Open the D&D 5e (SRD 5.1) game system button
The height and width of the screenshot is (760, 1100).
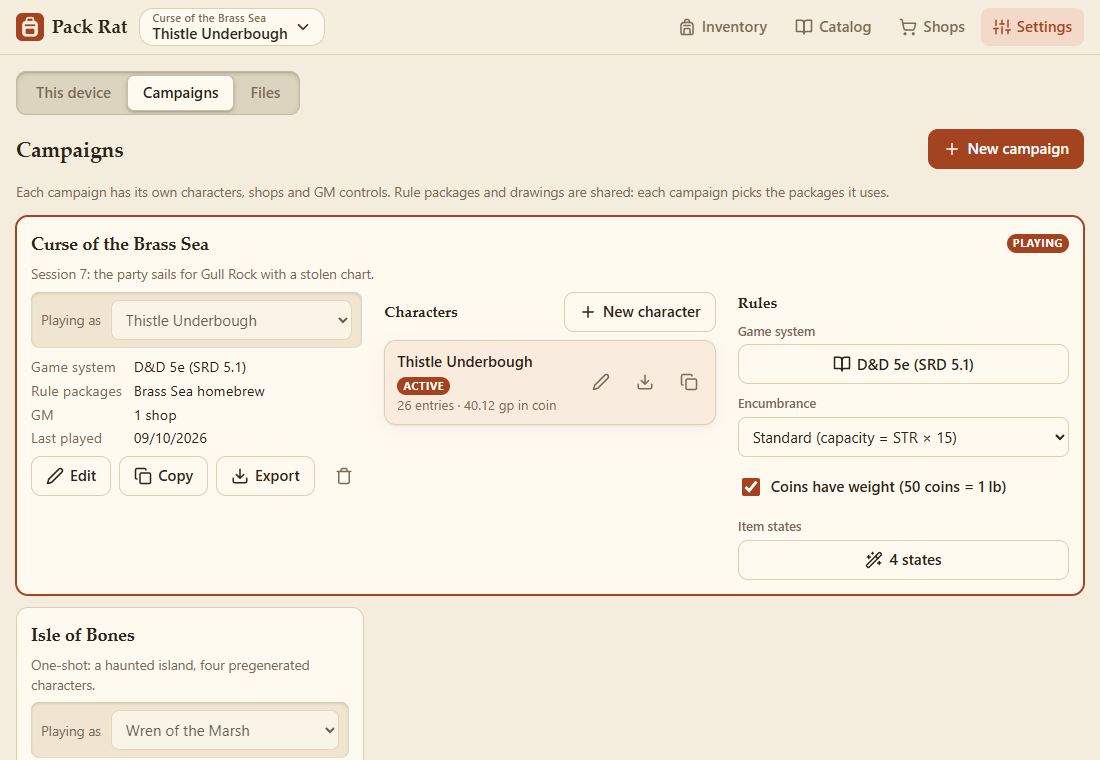(903, 364)
